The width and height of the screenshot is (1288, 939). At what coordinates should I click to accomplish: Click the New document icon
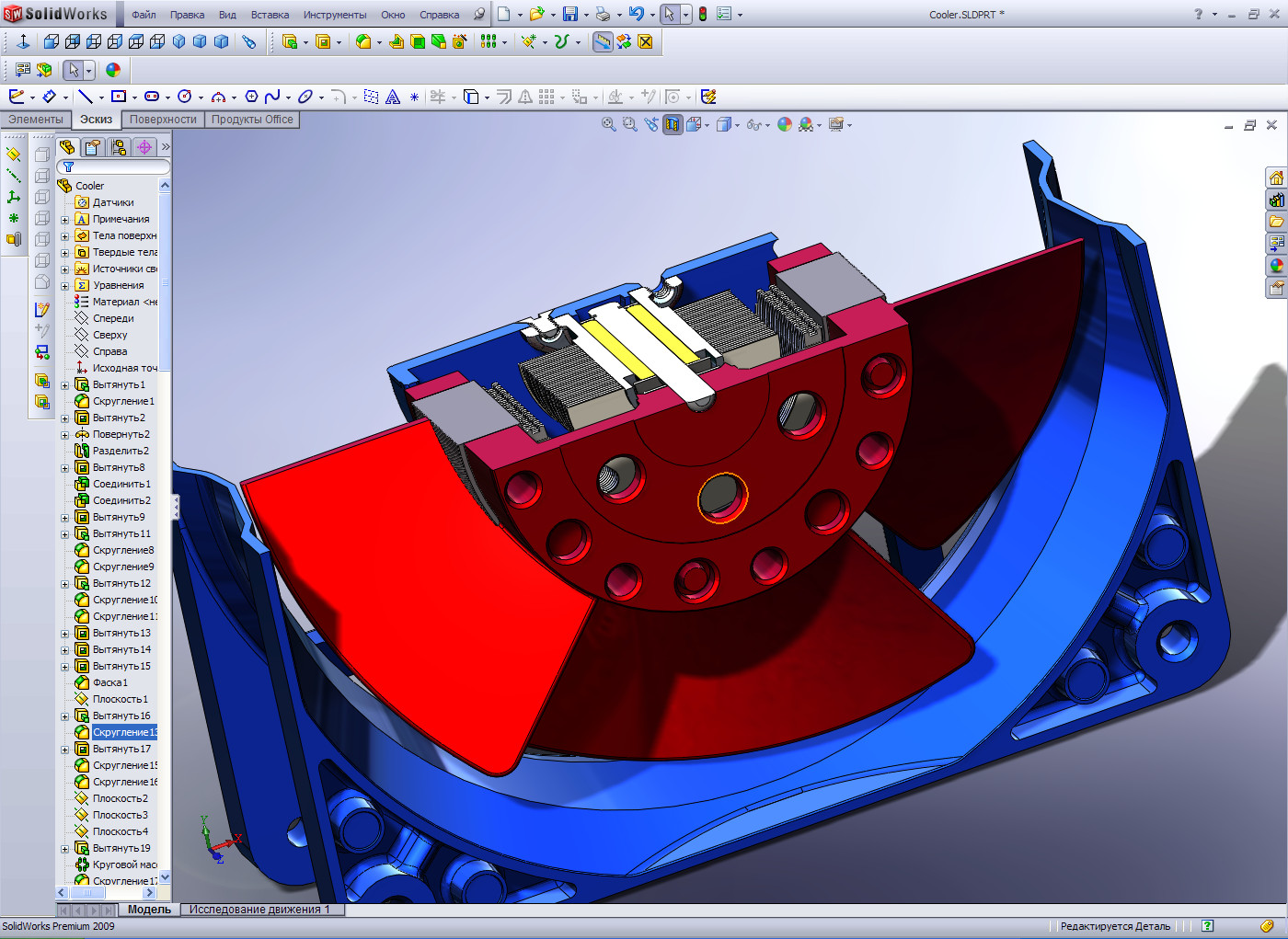pyautogui.click(x=504, y=14)
